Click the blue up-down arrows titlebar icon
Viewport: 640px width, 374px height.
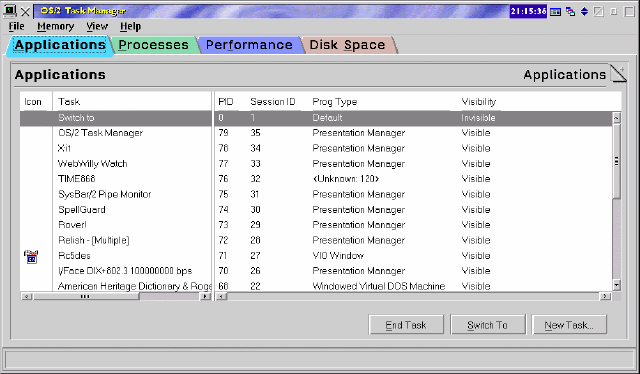(584, 11)
